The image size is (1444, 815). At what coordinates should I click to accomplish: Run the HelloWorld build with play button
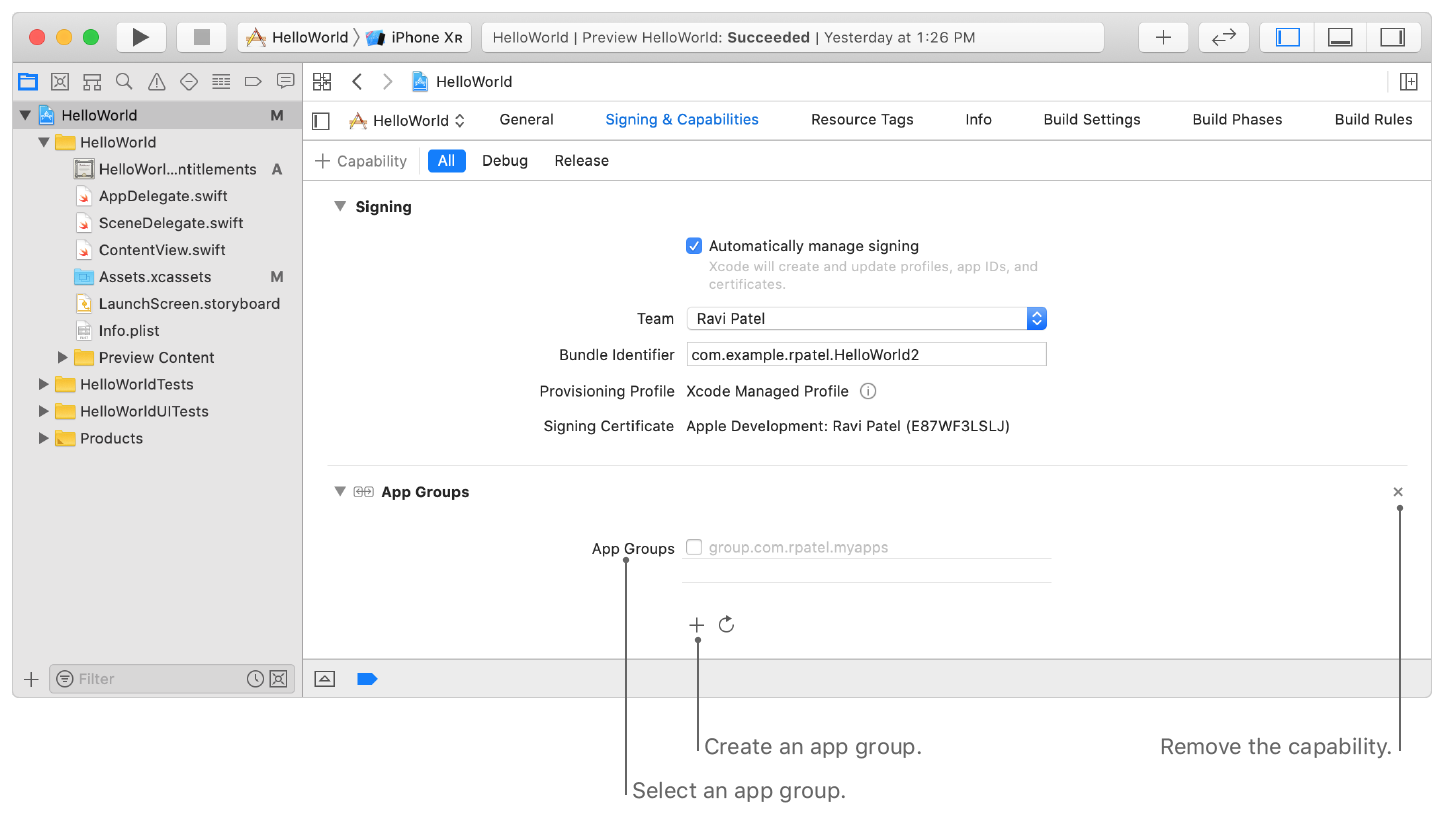pyautogui.click(x=141, y=37)
